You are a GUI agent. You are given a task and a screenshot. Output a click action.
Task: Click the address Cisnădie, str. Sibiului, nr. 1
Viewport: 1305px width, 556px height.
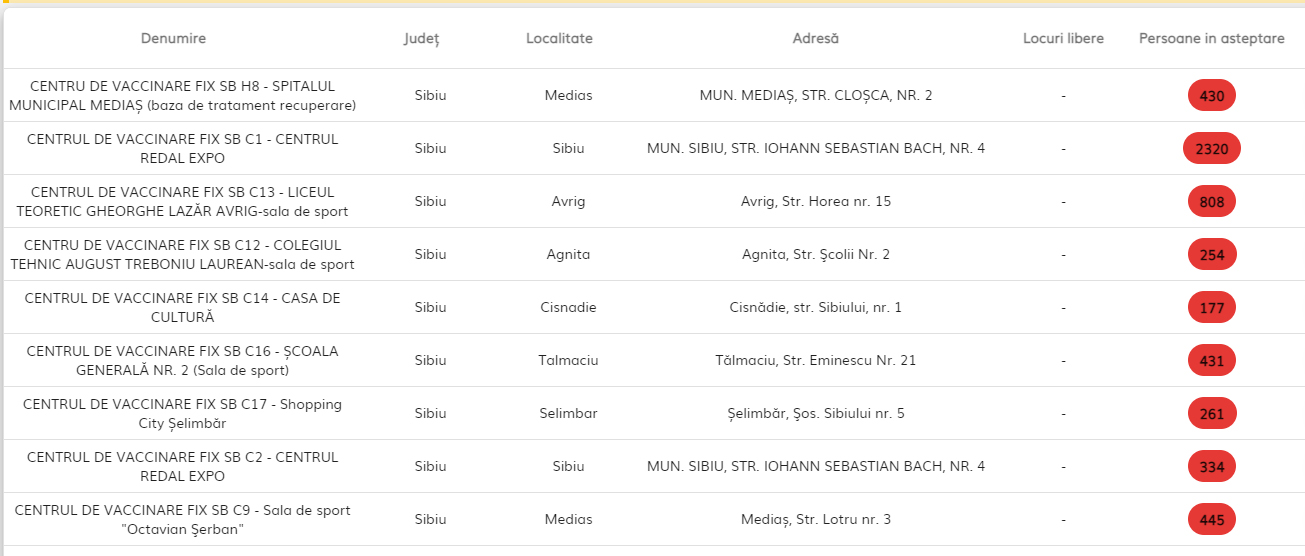click(816, 307)
